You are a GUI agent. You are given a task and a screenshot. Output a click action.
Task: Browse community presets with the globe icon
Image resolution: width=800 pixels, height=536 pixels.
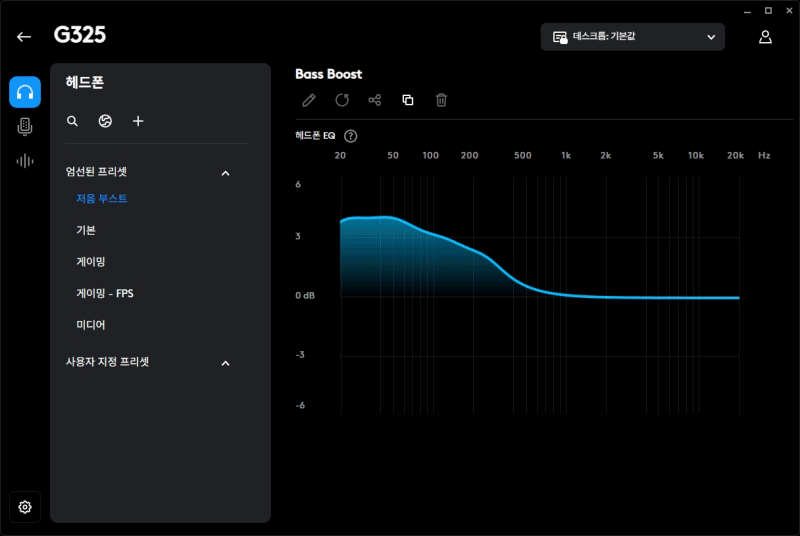click(105, 121)
